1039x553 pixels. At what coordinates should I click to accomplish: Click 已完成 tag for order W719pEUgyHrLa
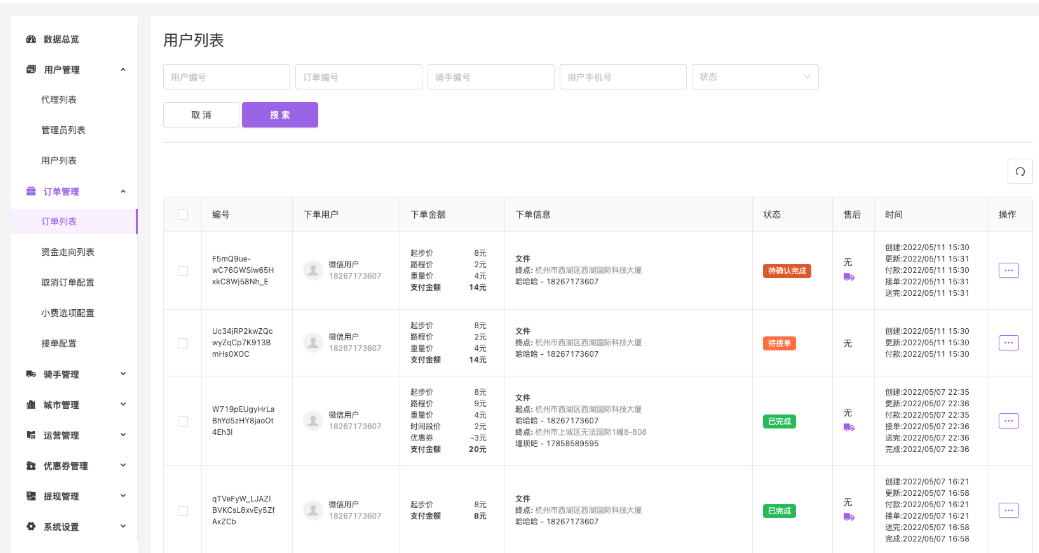click(x=779, y=421)
